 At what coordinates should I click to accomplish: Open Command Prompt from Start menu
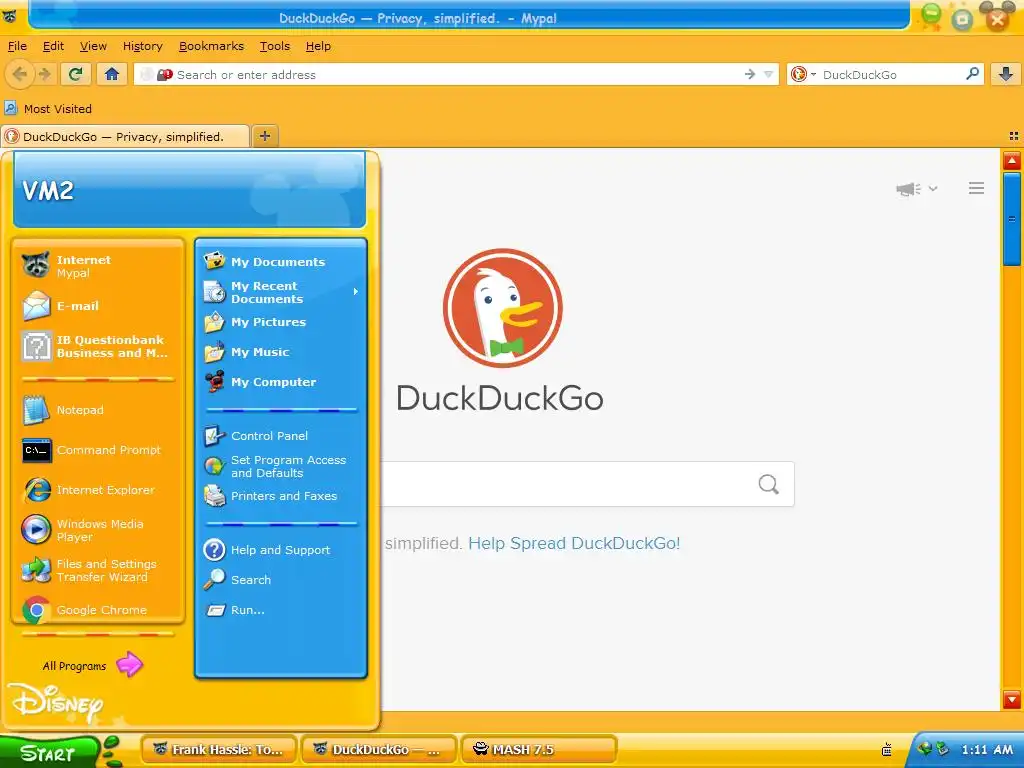point(98,450)
